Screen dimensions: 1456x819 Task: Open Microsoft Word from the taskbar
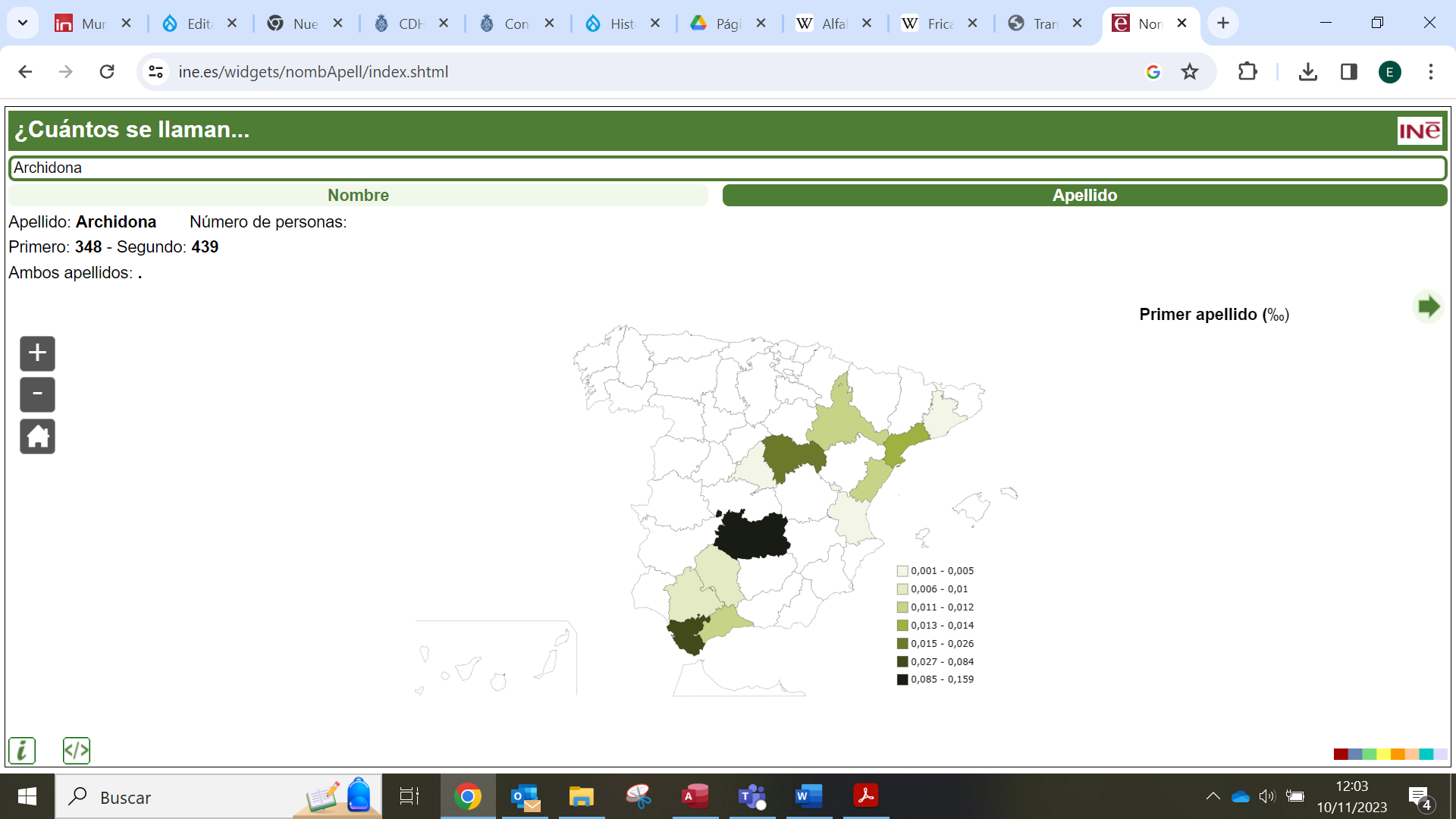coord(808,796)
